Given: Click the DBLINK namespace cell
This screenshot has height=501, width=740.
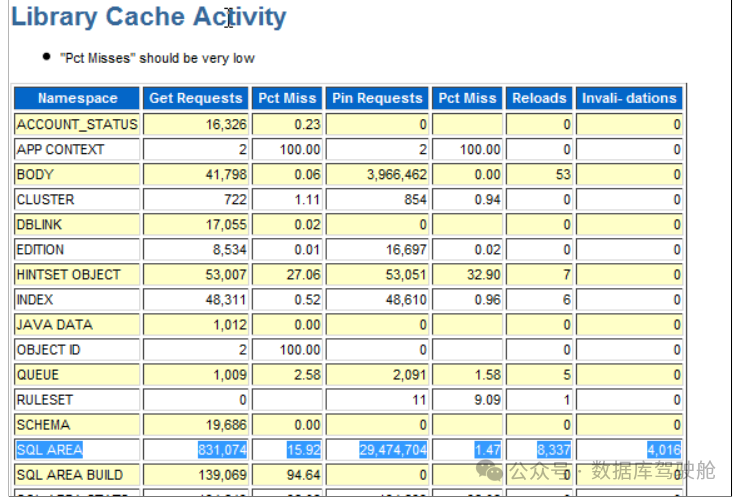Looking at the screenshot, I should (x=77, y=225).
